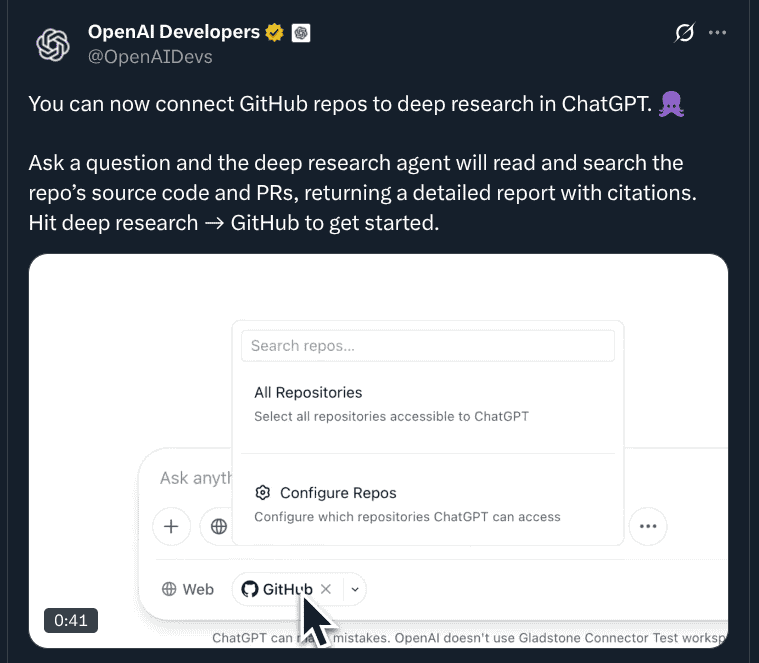Expand the chevron next to GitHub chip
This screenshot has height=663, width=759.
click(355, 590)
